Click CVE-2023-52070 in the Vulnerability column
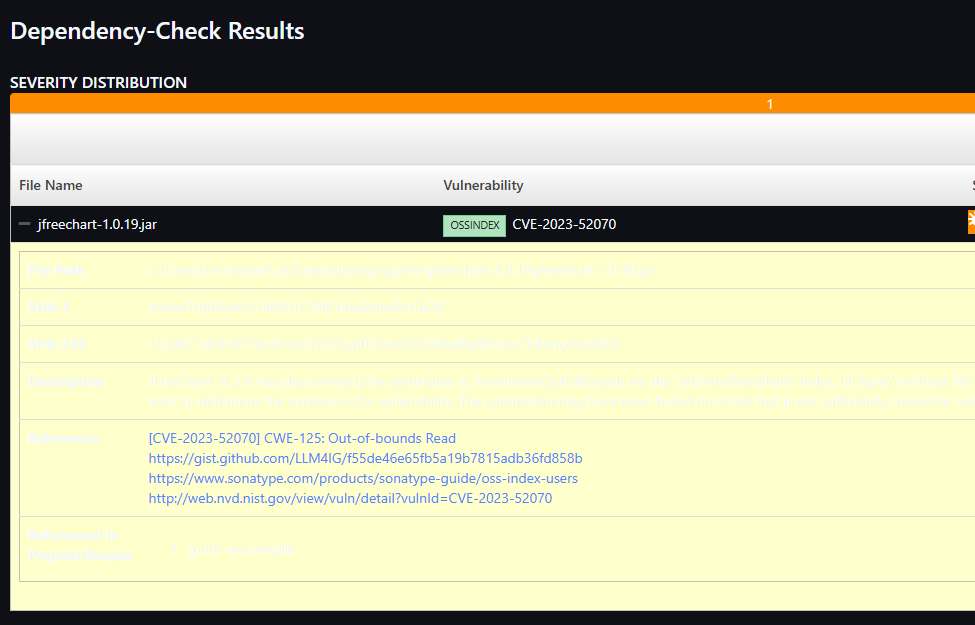This screenshot has height=625, width=975. click(x=564, y=224)
